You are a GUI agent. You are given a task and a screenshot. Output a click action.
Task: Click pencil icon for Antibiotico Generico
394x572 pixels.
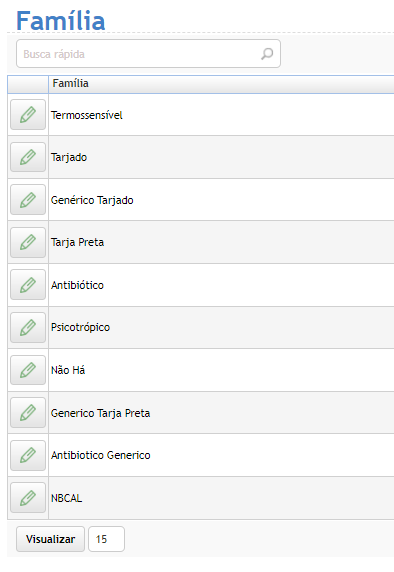(x=28, y=455)
